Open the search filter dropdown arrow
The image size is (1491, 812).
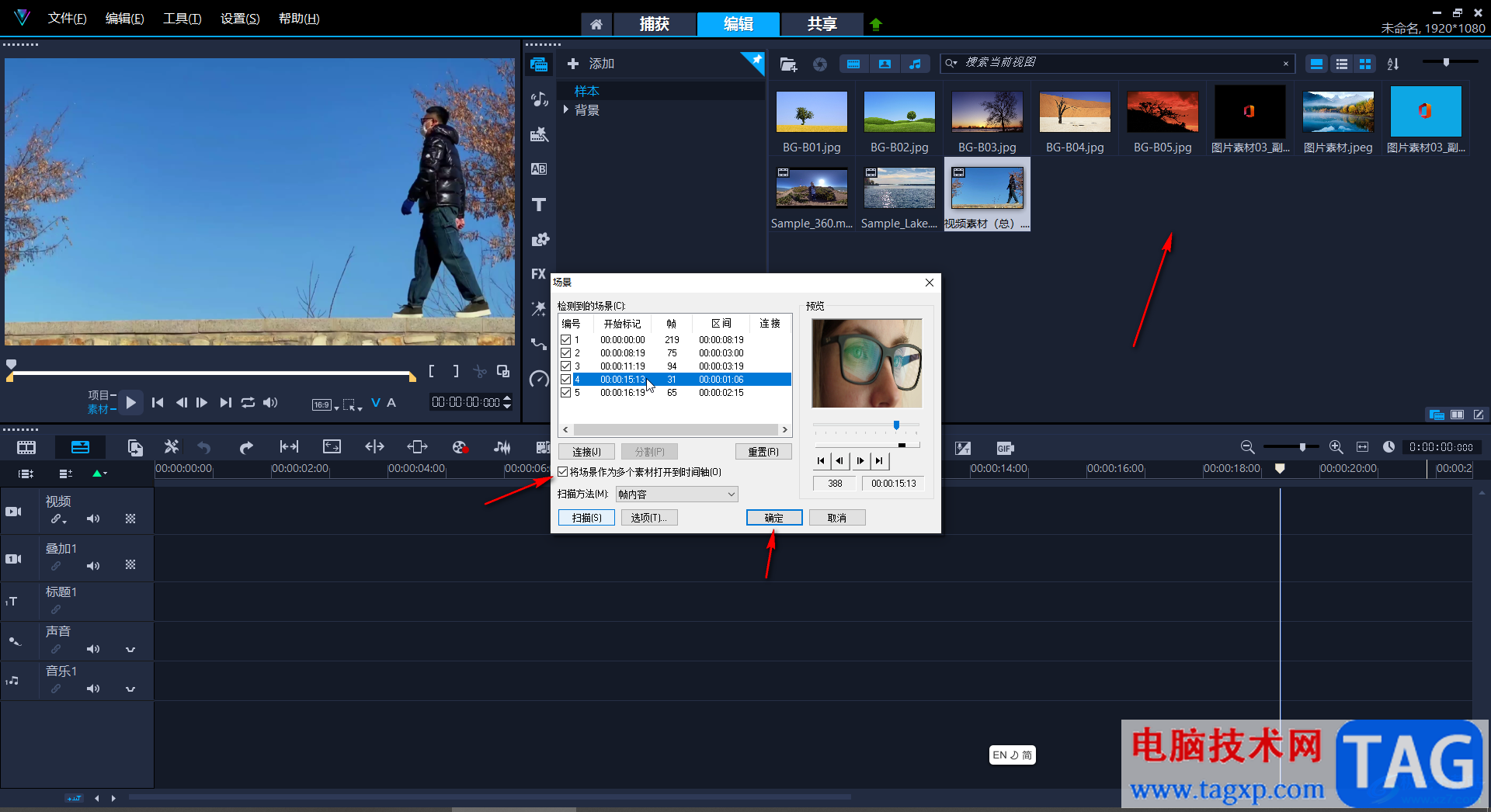point(951,64)
